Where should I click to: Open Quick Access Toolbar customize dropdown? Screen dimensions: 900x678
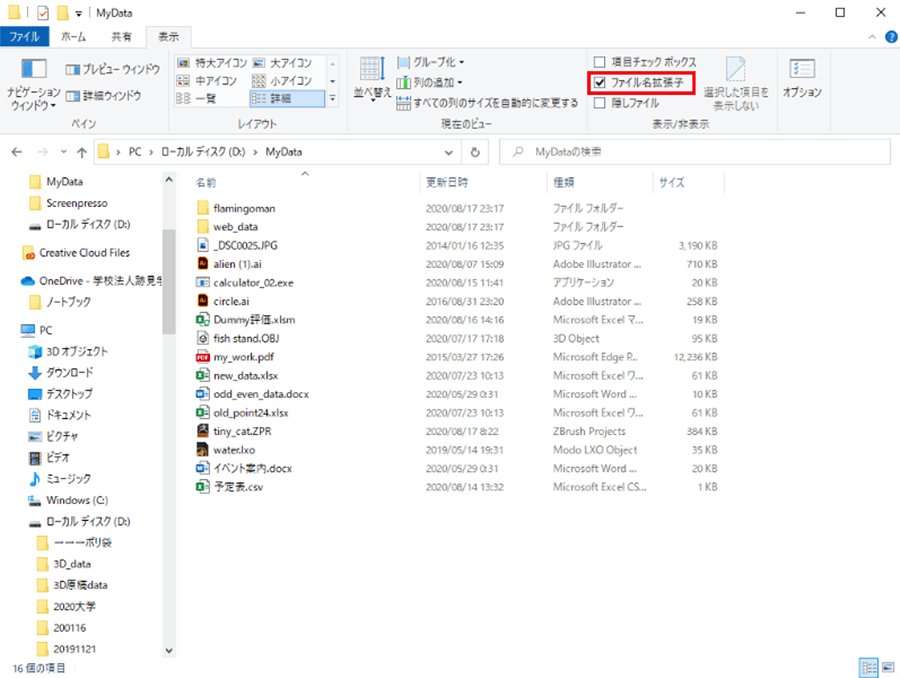point(79,13)
